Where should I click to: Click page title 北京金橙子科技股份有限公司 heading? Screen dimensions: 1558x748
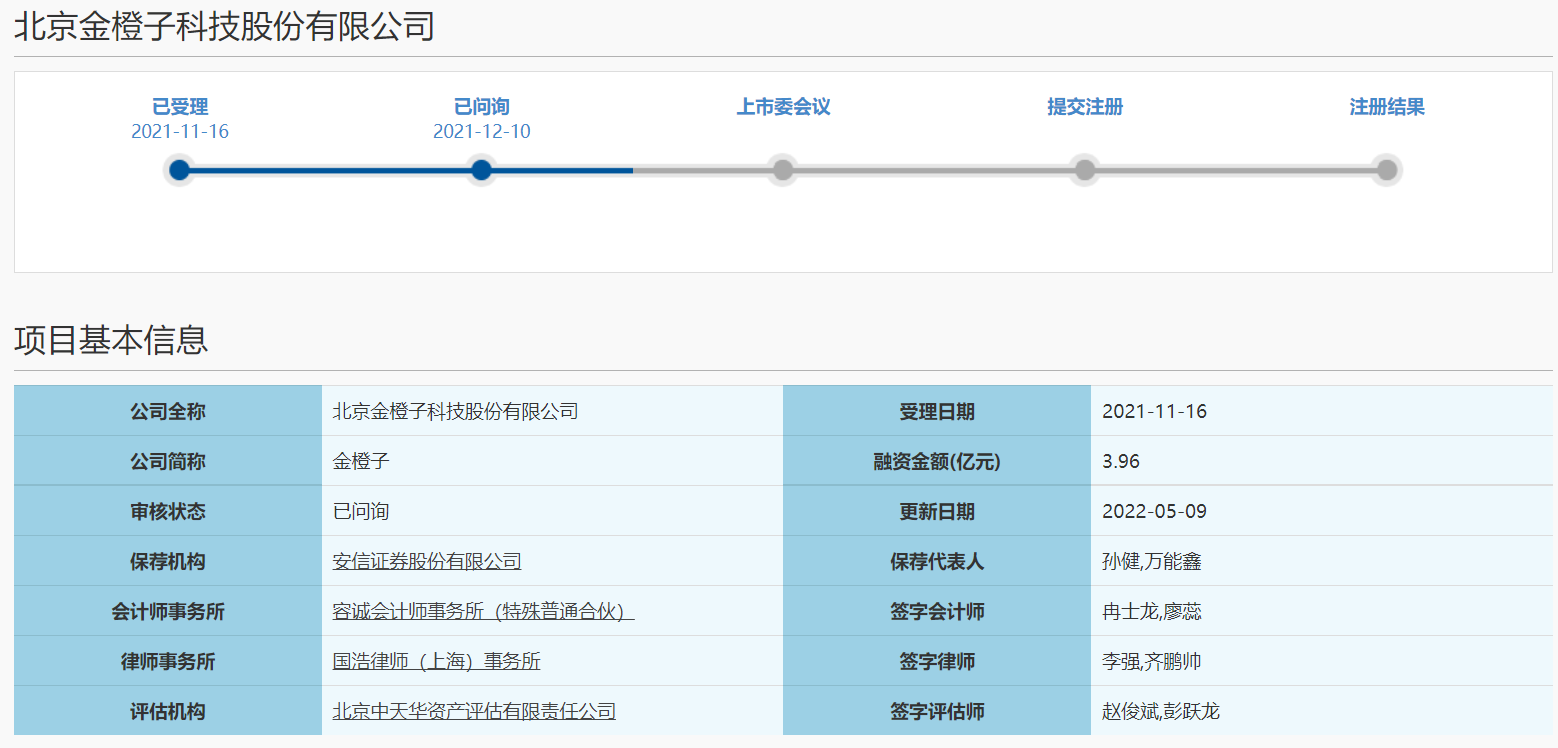pyautogui.click(x=224, y=26)
